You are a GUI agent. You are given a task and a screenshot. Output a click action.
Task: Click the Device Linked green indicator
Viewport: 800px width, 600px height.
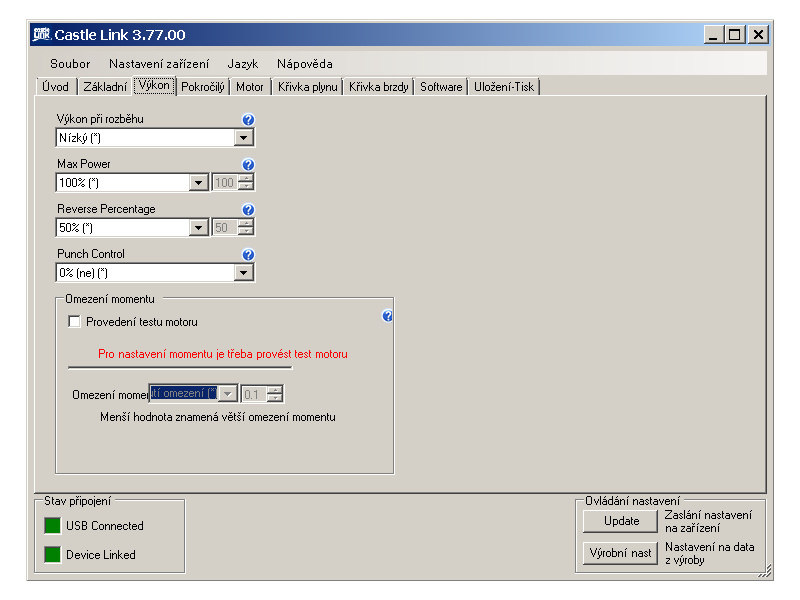pos(52,555)
